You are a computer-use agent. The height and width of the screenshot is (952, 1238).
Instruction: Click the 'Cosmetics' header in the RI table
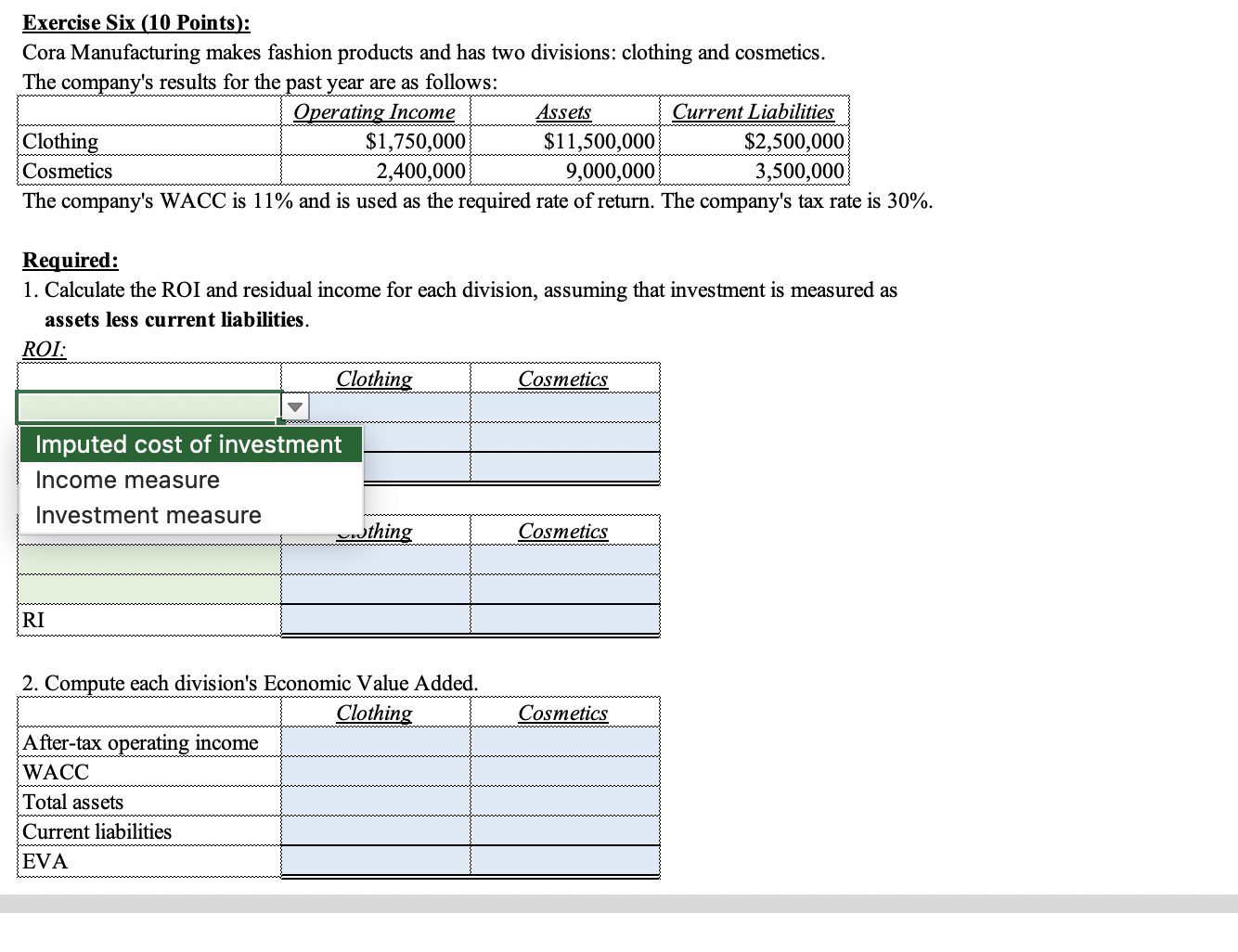point(563,531)
